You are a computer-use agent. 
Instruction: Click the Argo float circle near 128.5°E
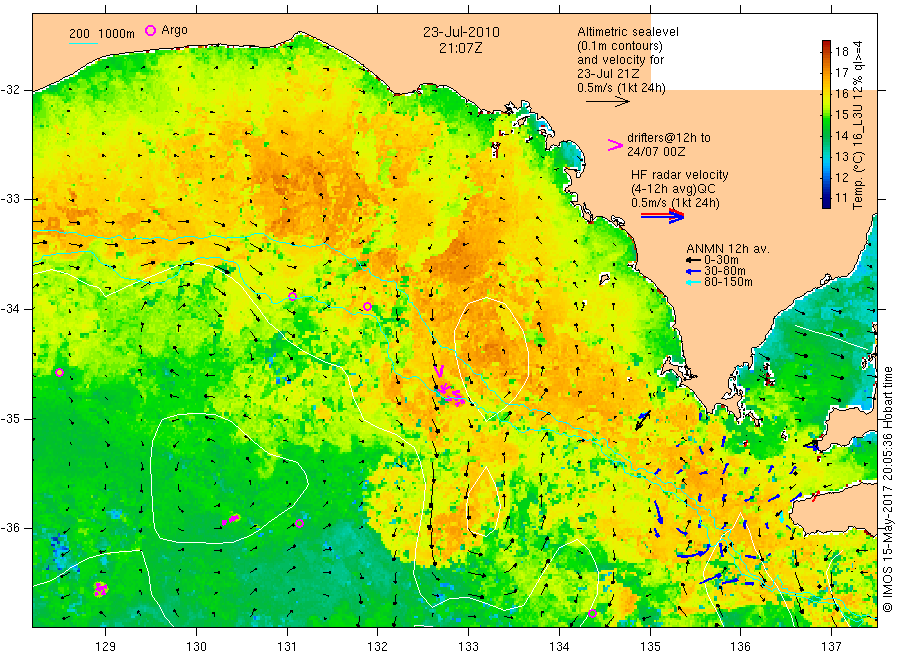(x=59, y=372)
